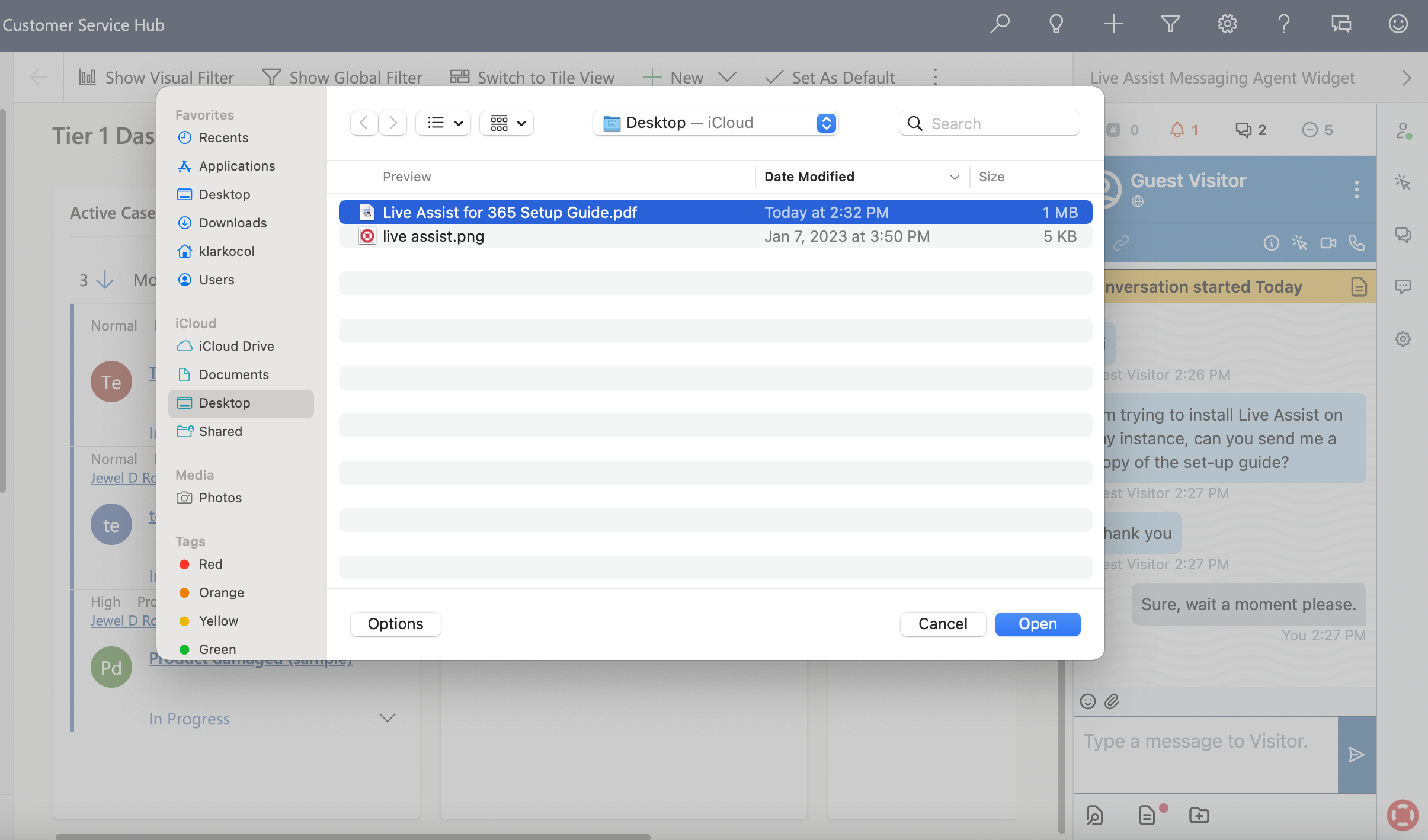Click the toolbar more options vertical dots
The image size is (1428, 840).
pos(935,77)
